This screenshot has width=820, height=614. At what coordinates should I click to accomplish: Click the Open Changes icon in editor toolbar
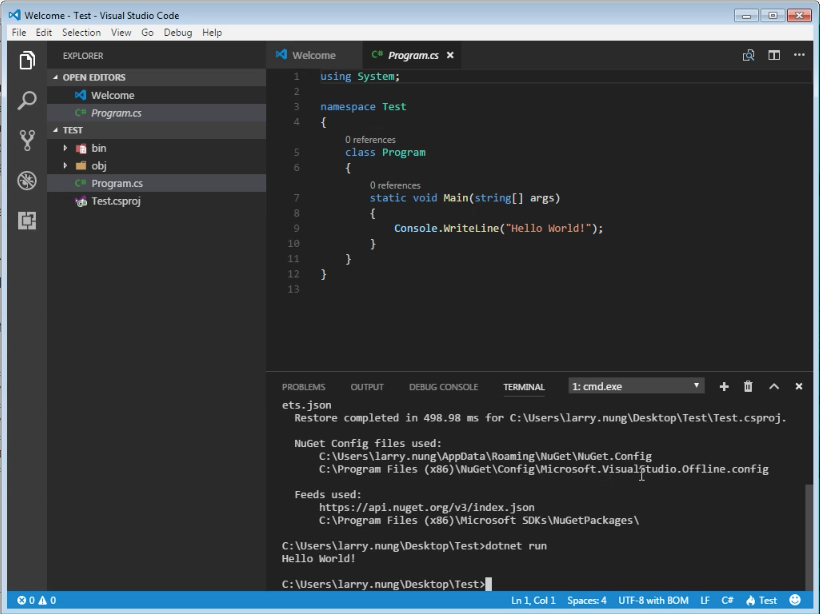point(748,55)
